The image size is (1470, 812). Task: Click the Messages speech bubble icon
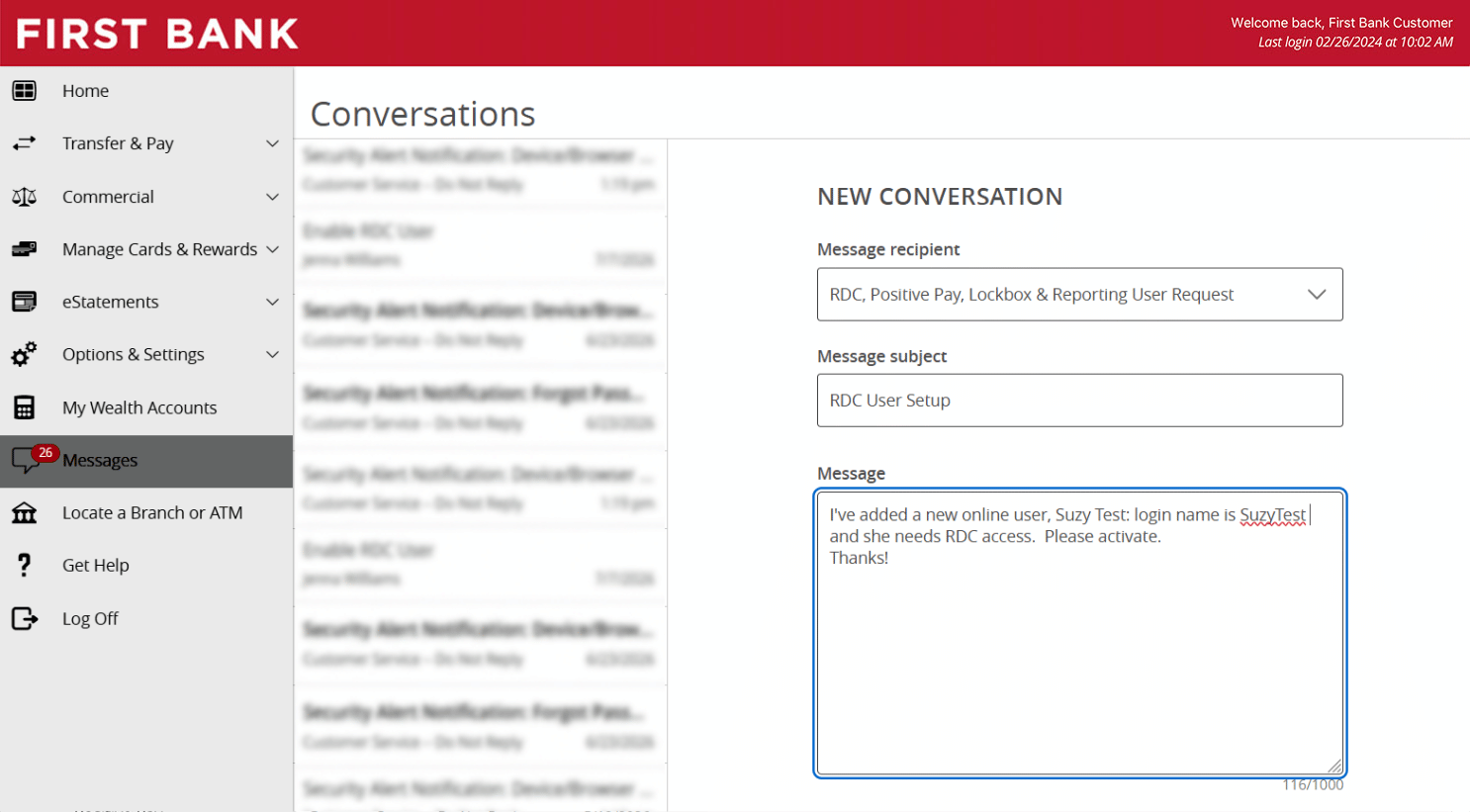[x=27, y=461]
